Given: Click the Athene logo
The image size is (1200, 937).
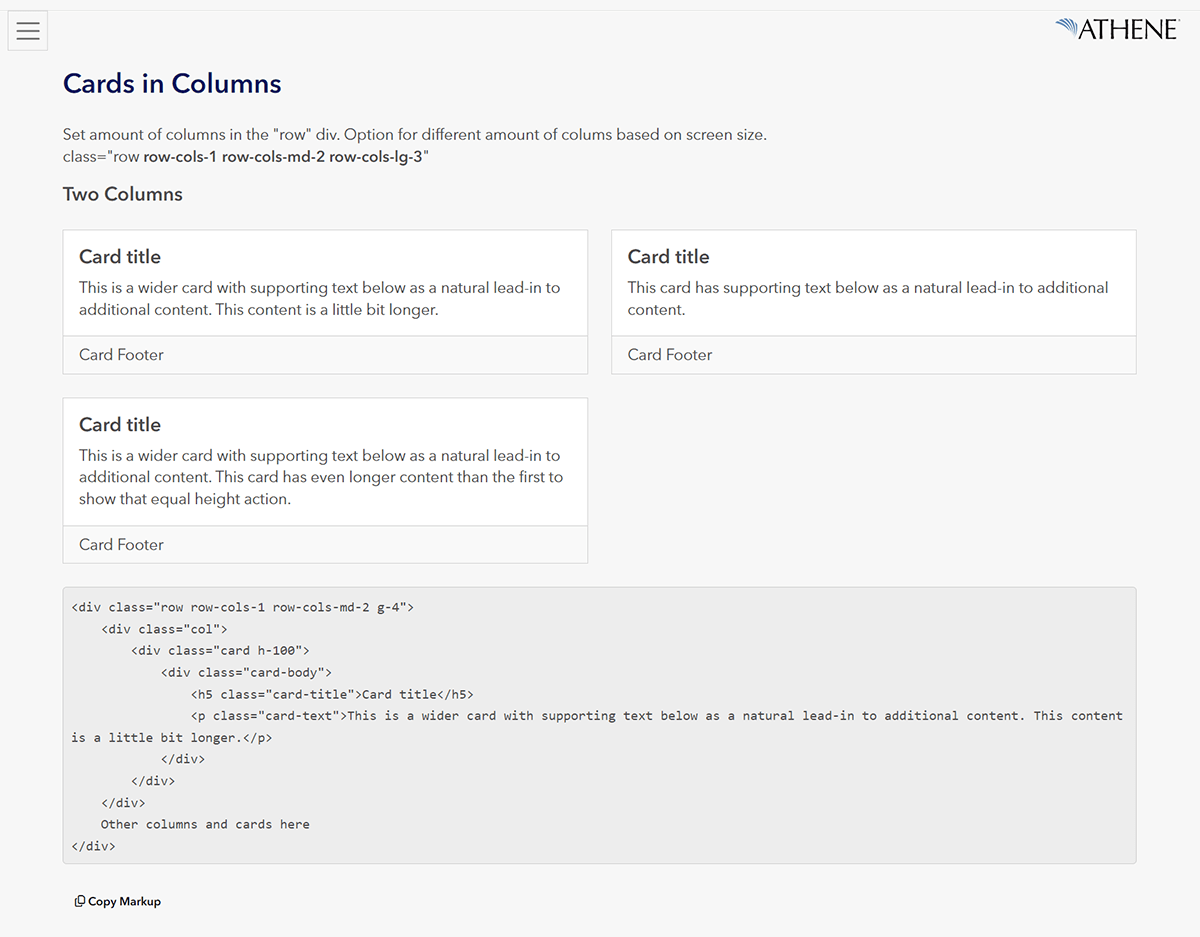Looking at the screenshot, I should point(1117,29).
